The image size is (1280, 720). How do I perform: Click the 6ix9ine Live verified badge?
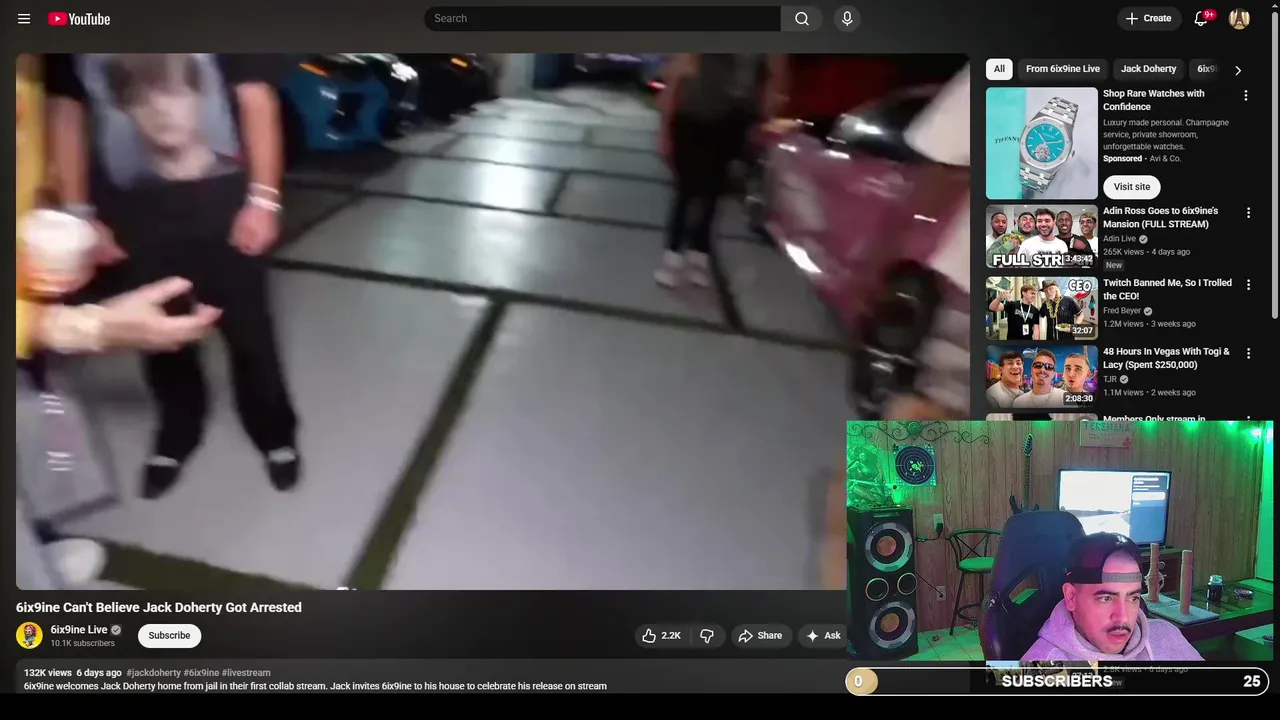pyautogui.click(x=116, y=630)
